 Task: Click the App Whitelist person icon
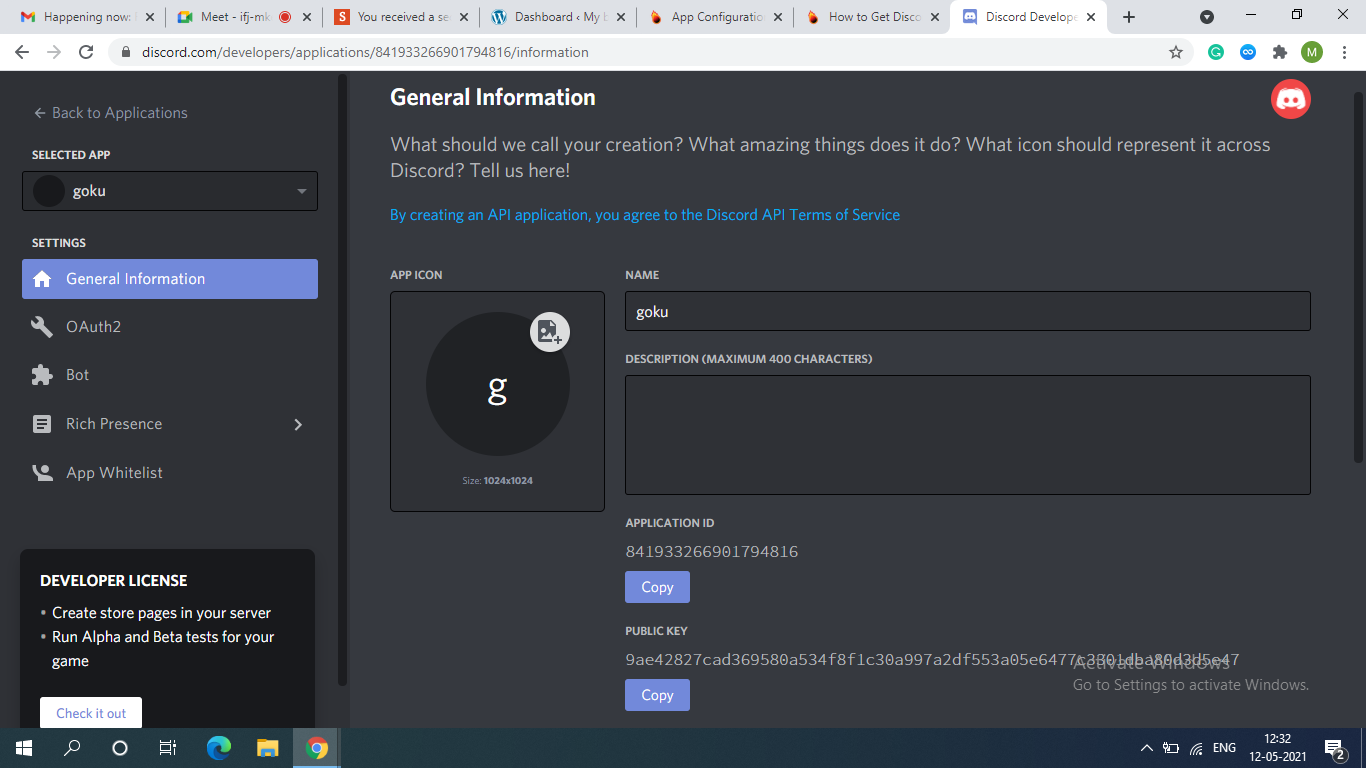pos(42,473)
